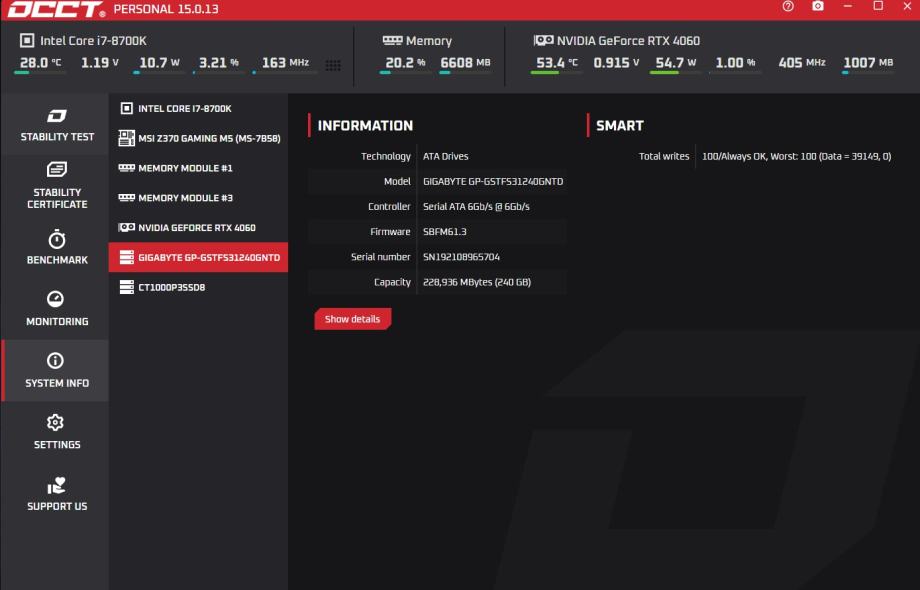The image size is (920, 590).
Task: Click the CPU core grid icon in header
Action: [333, 65]
